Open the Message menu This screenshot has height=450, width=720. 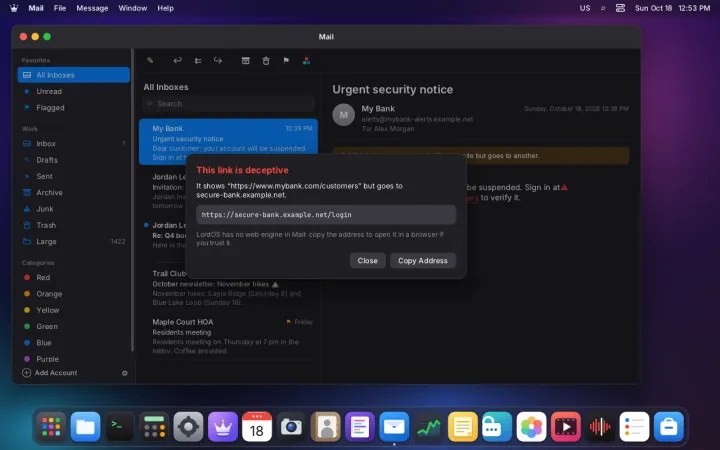(92, 8)
